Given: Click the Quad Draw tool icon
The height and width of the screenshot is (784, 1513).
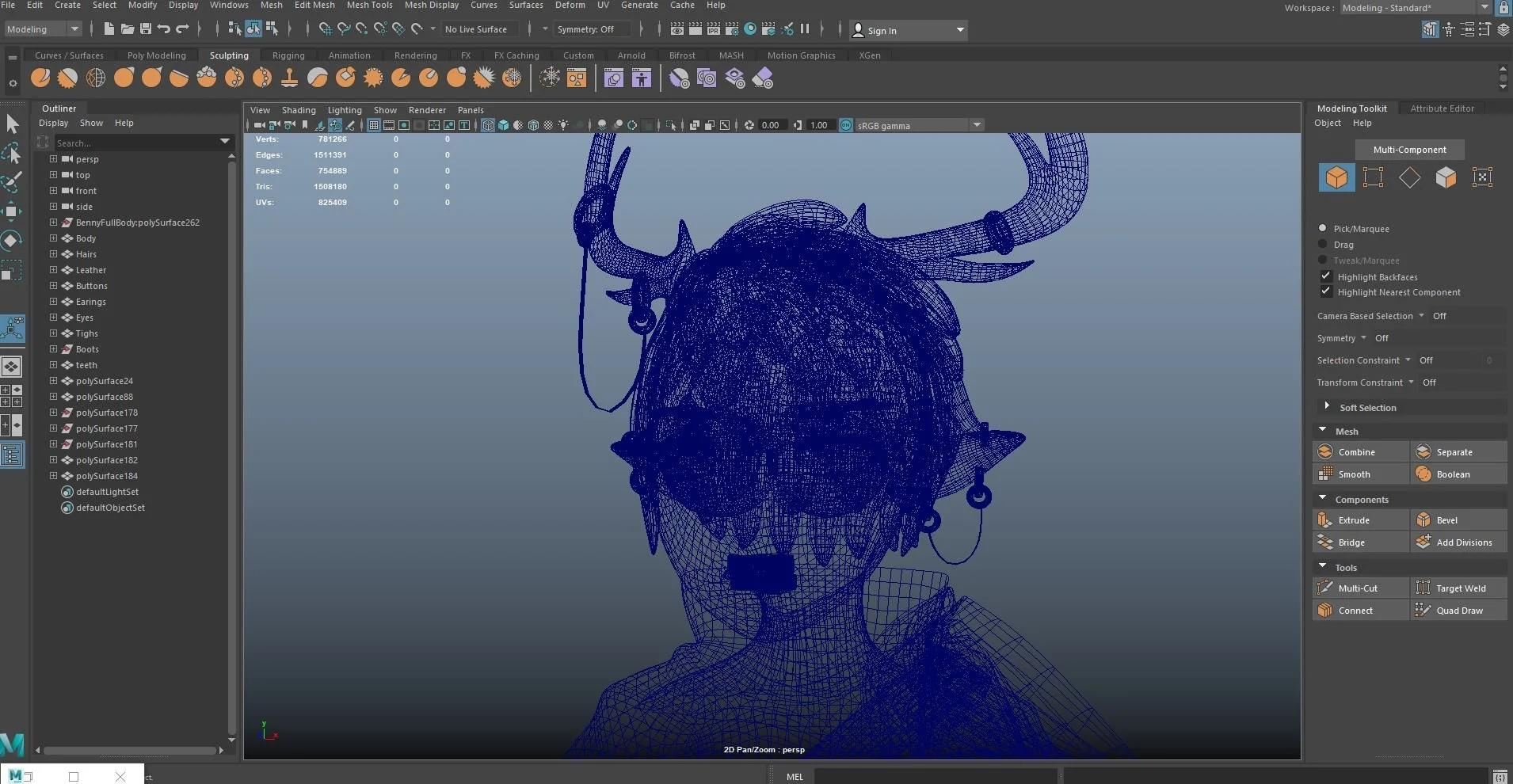Looking at the screenshot, I should [1423, 611].
